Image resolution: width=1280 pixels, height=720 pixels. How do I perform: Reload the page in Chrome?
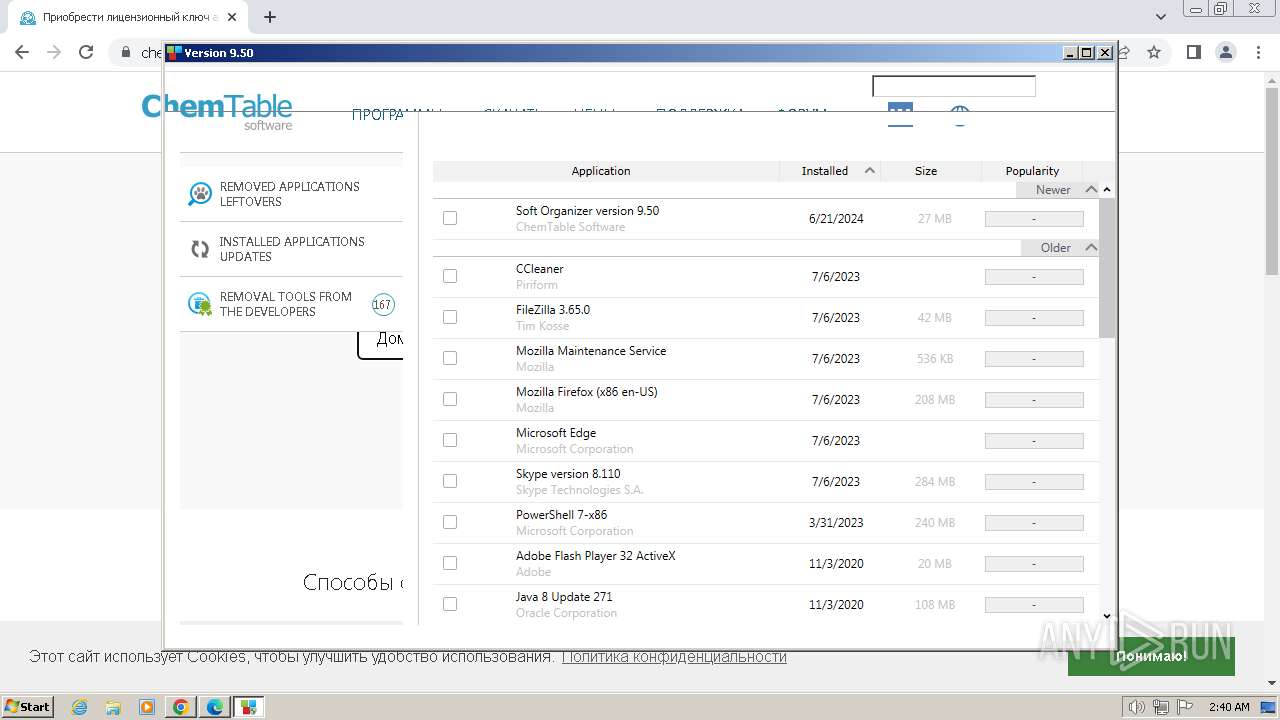[86, 52]
